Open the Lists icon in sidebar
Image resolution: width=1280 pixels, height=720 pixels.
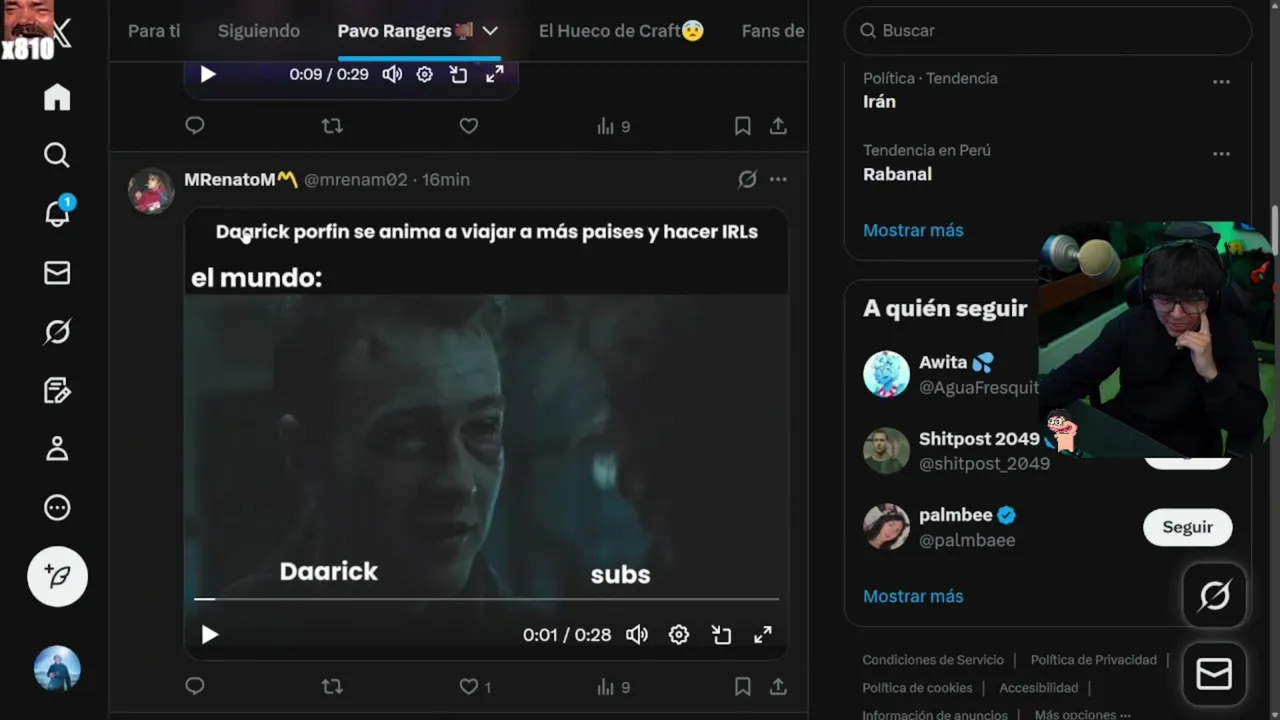pos(57,390)
